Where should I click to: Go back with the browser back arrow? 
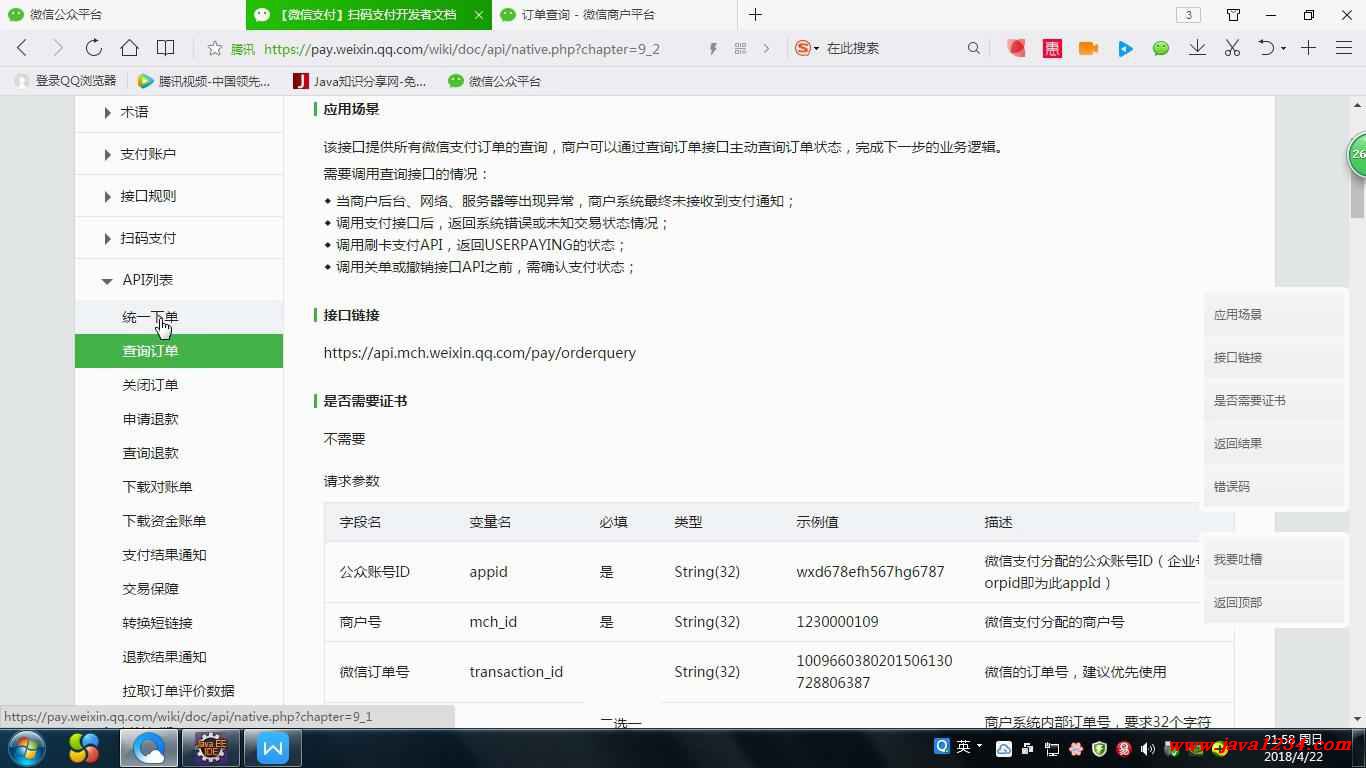click(22, 48)
